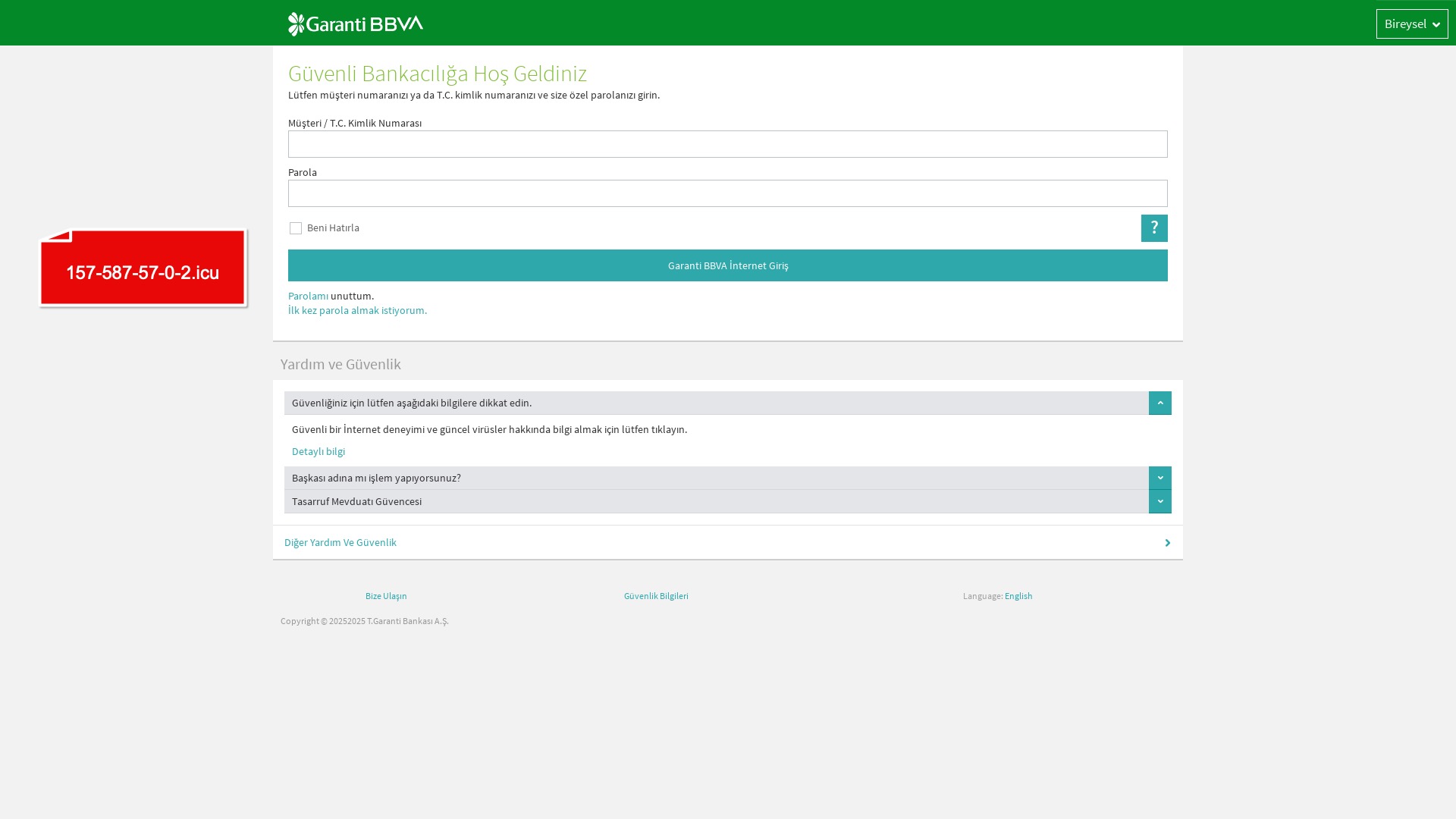Open the Parolamı forgot password link
The image size is (1456, 819).
click(308, 296)
